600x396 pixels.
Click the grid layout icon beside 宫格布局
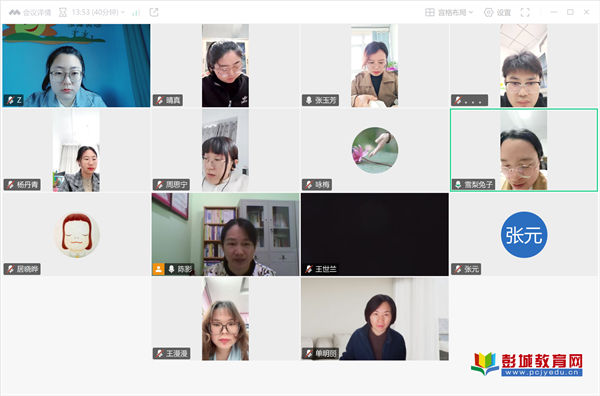[430, 13]
